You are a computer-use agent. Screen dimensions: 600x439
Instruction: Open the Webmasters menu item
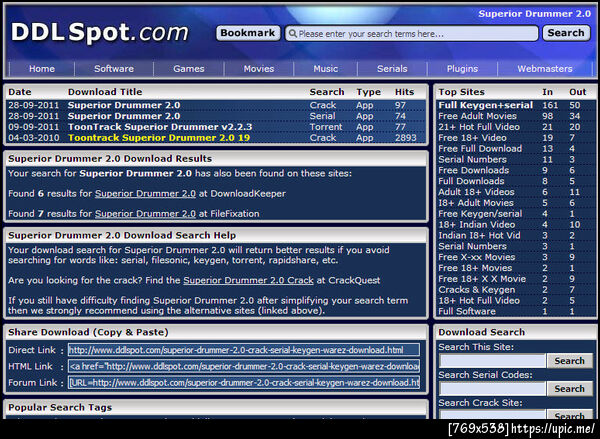click(545, 69)
